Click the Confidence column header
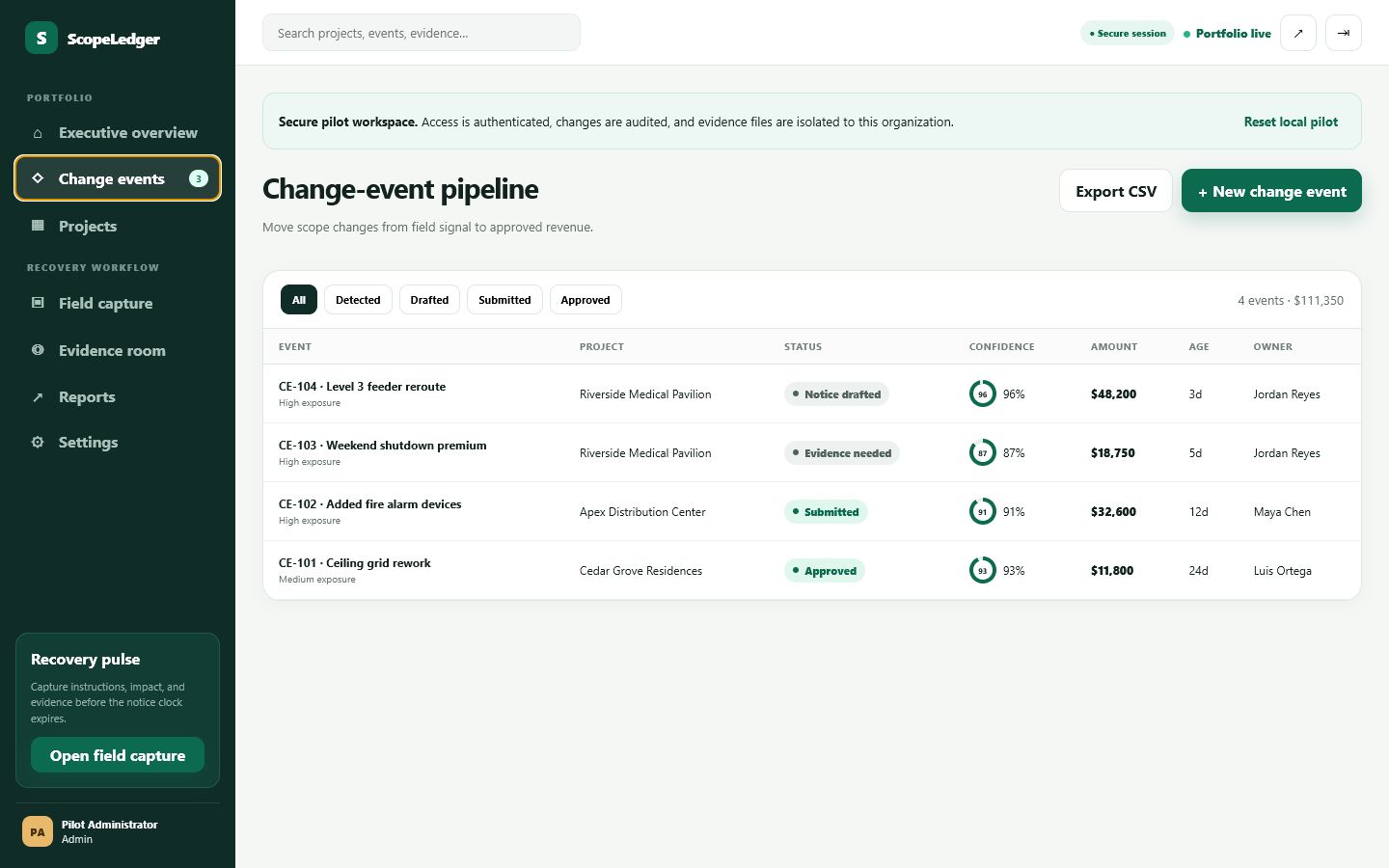 pos(1001,346)
